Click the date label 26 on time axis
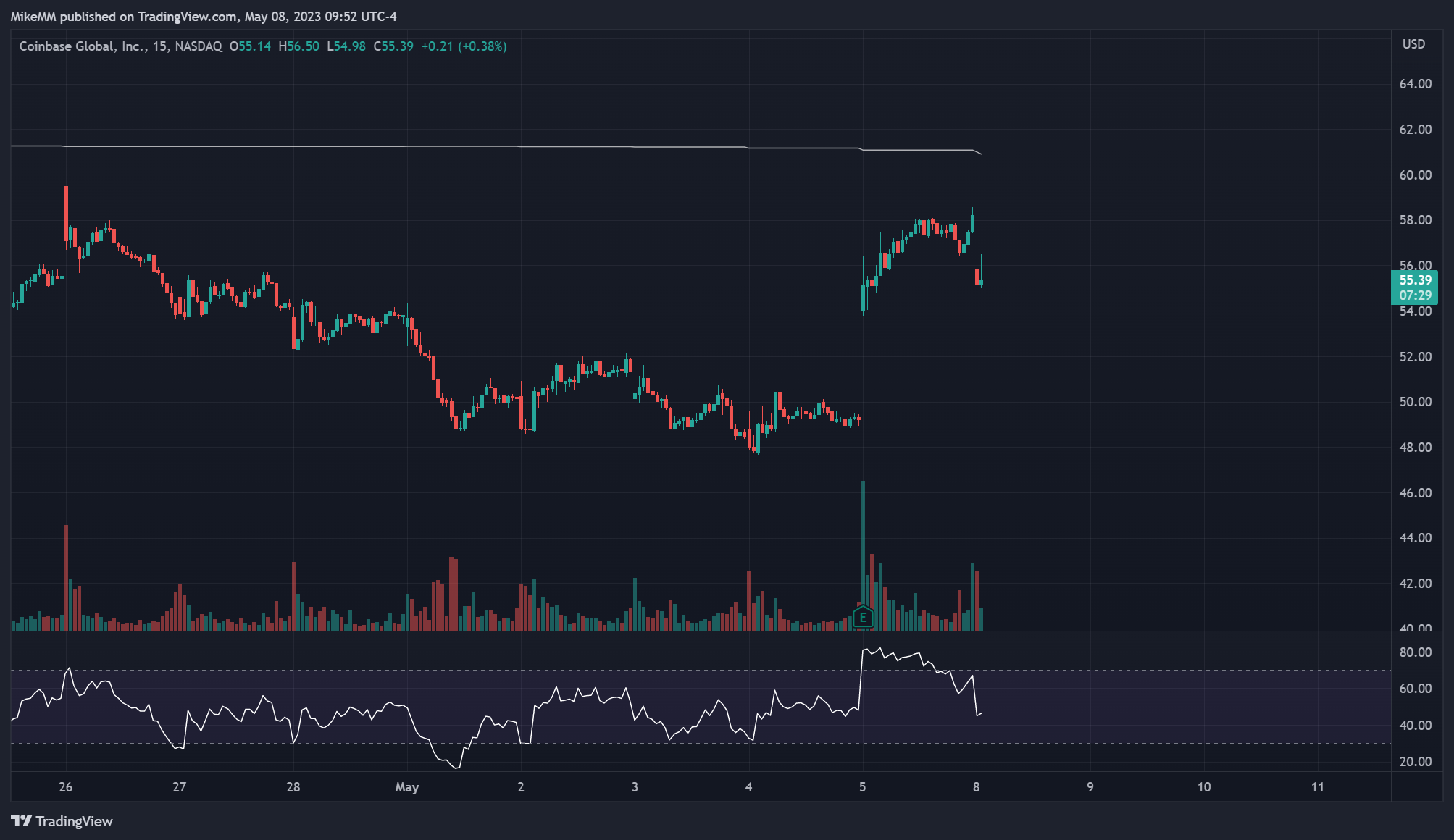Screen dimensions: 1454x840 tap(66, 787)
